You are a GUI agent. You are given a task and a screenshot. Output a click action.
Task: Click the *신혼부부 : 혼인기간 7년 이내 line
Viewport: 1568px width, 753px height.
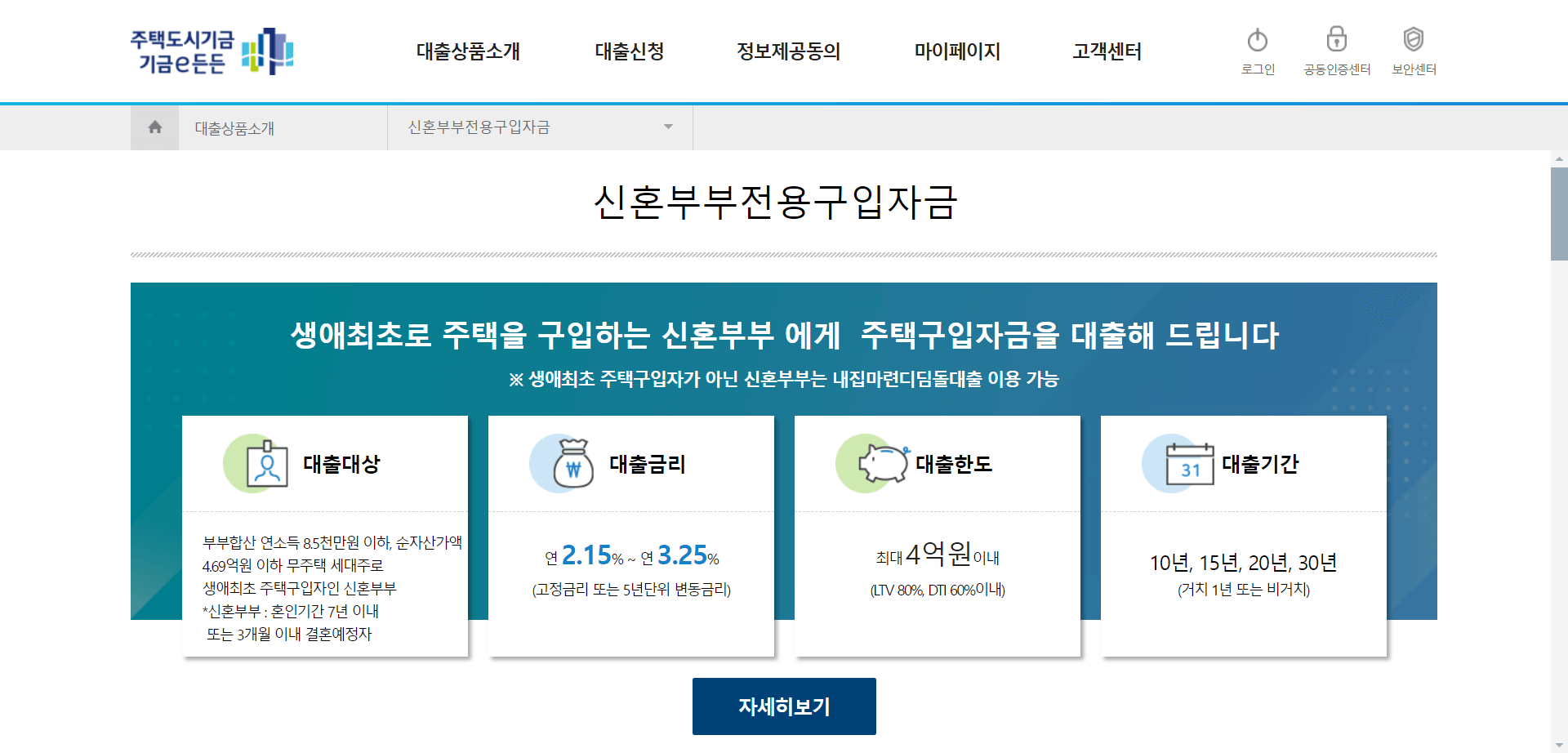(291, 611)
